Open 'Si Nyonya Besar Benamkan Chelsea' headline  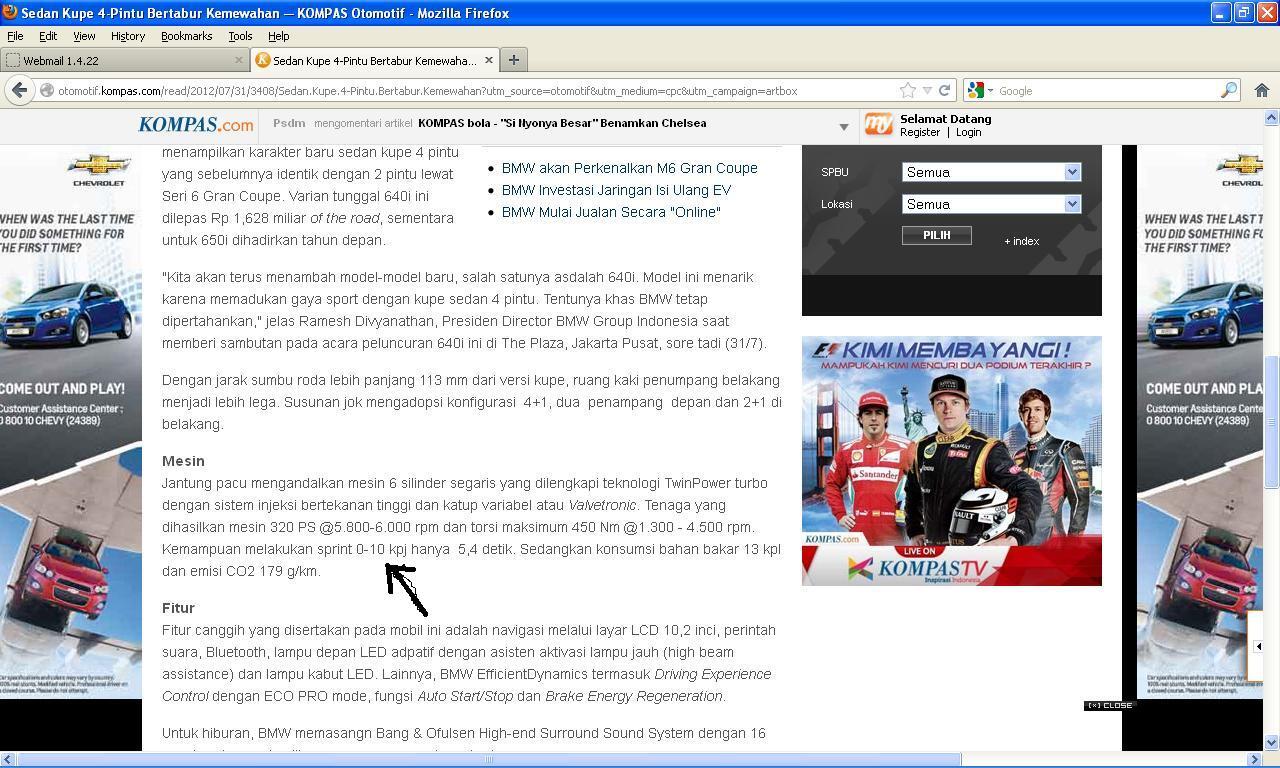click(562, 123)
